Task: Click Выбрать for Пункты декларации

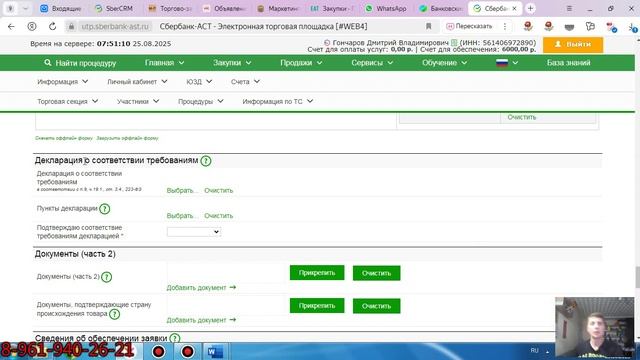Action: pyautogui.click(x=182, y=216)
